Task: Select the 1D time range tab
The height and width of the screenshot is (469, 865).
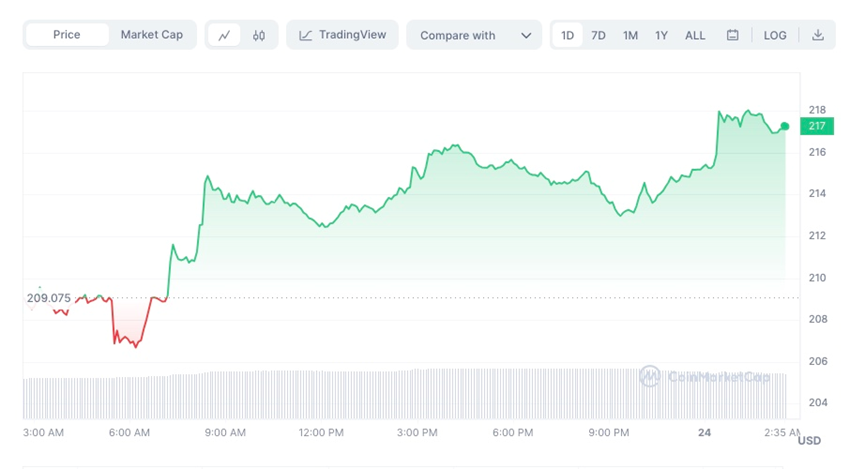Action: (567, 35)
